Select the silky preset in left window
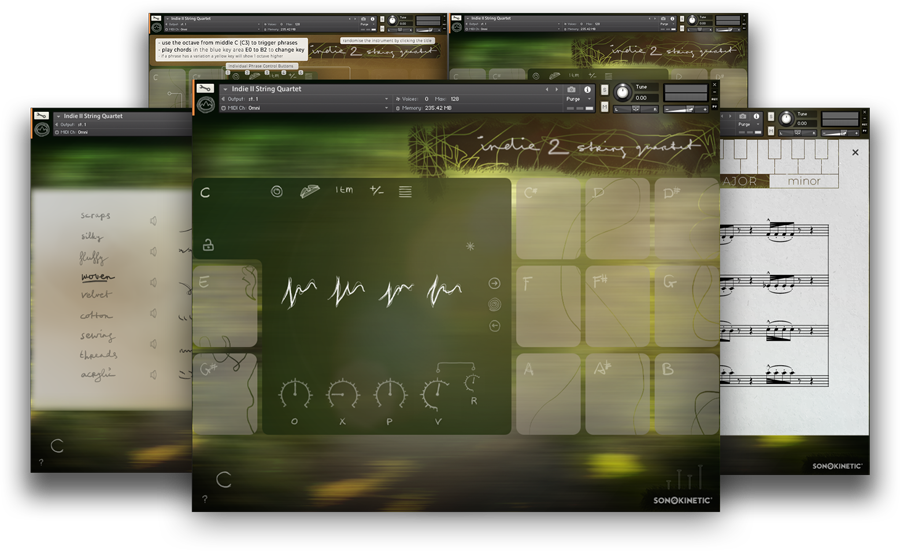The image size is (900, 551). coord(91,236)
